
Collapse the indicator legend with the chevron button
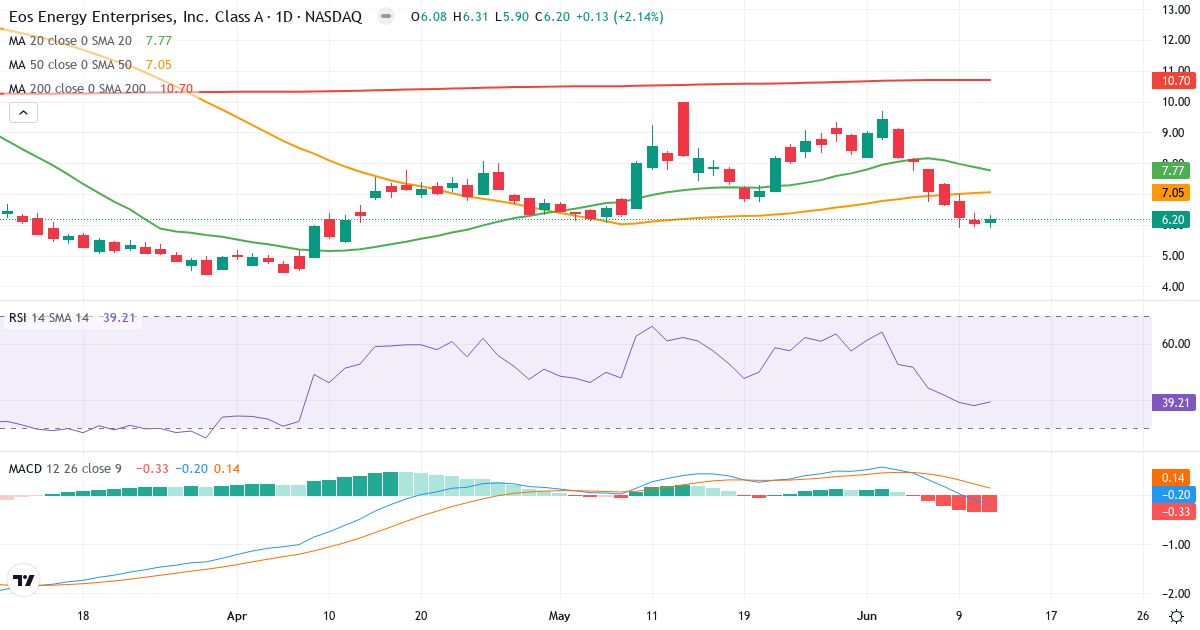(x=23, y=113)
